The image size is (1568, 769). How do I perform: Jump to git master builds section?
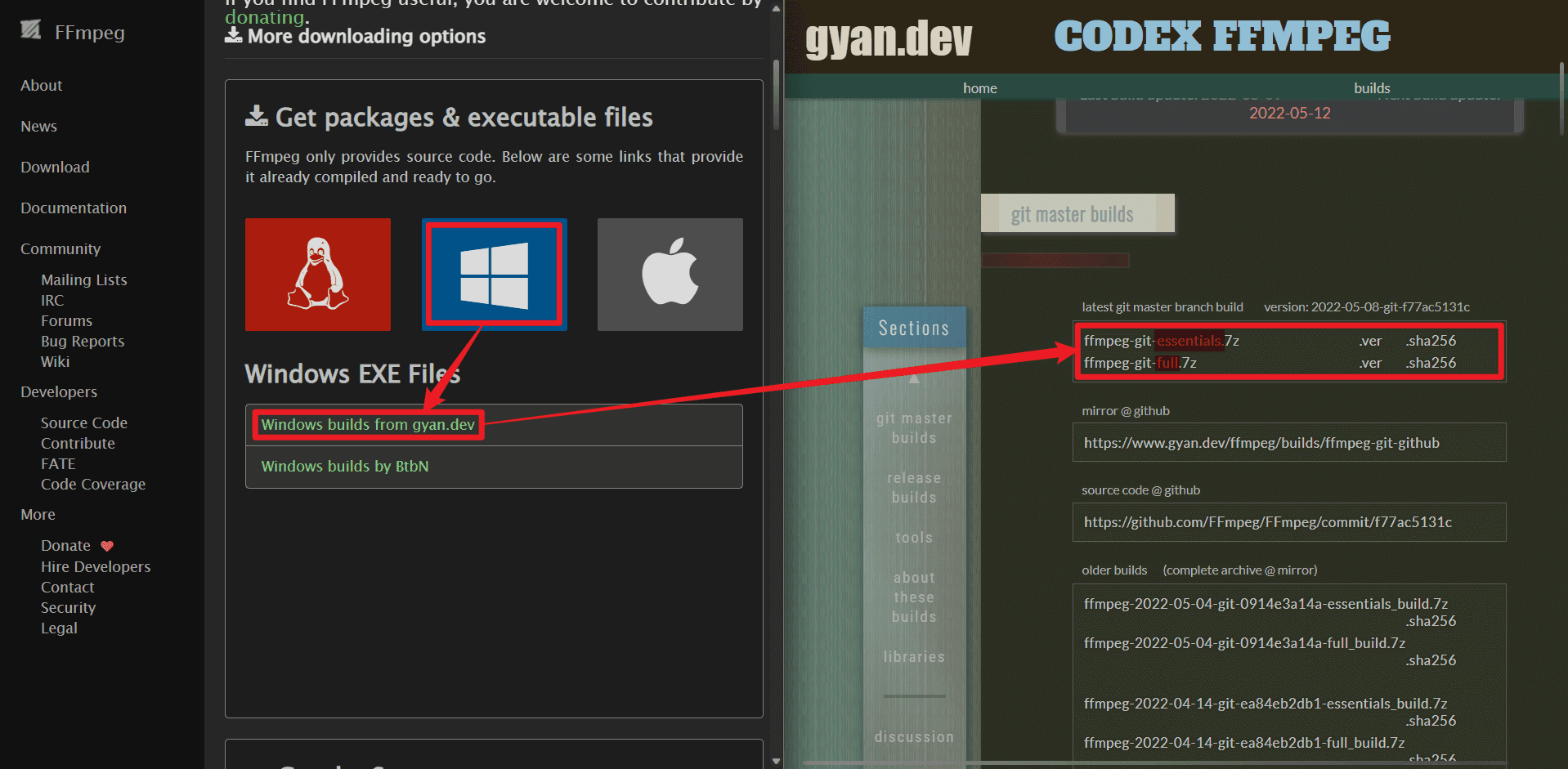pos(914,428)
